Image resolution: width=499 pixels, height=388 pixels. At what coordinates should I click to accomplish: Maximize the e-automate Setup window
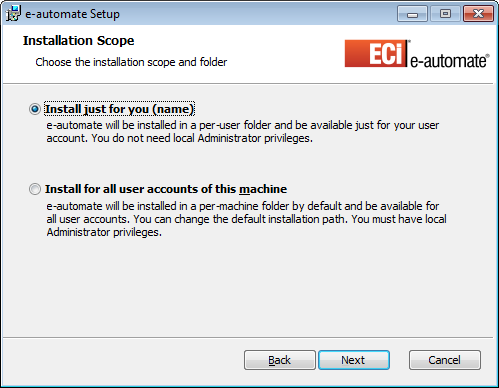click(445, 14)
